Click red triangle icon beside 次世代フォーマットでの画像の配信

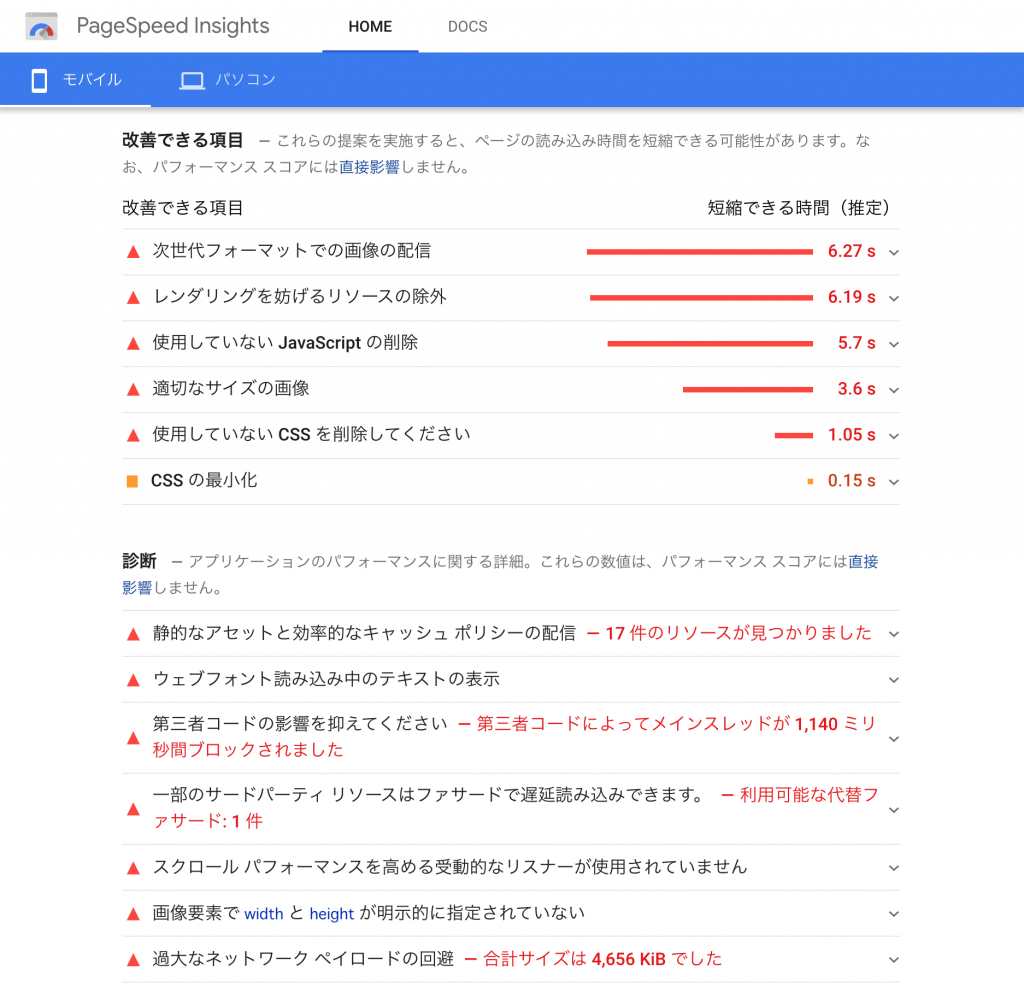(133, 252)
